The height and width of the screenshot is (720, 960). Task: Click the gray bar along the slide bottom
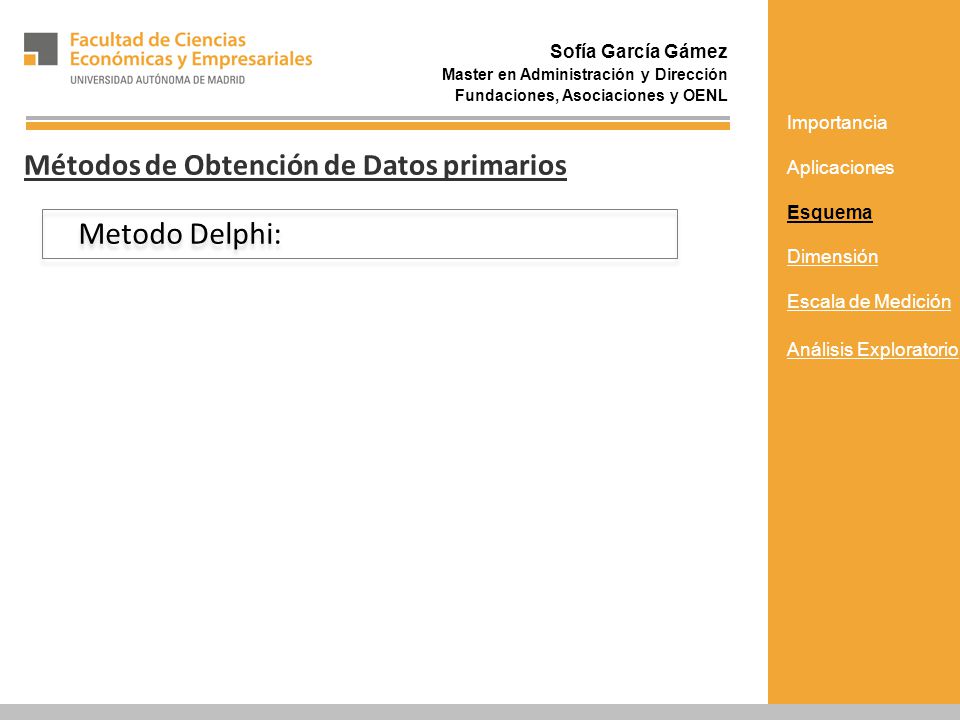[x=480, y=712]
